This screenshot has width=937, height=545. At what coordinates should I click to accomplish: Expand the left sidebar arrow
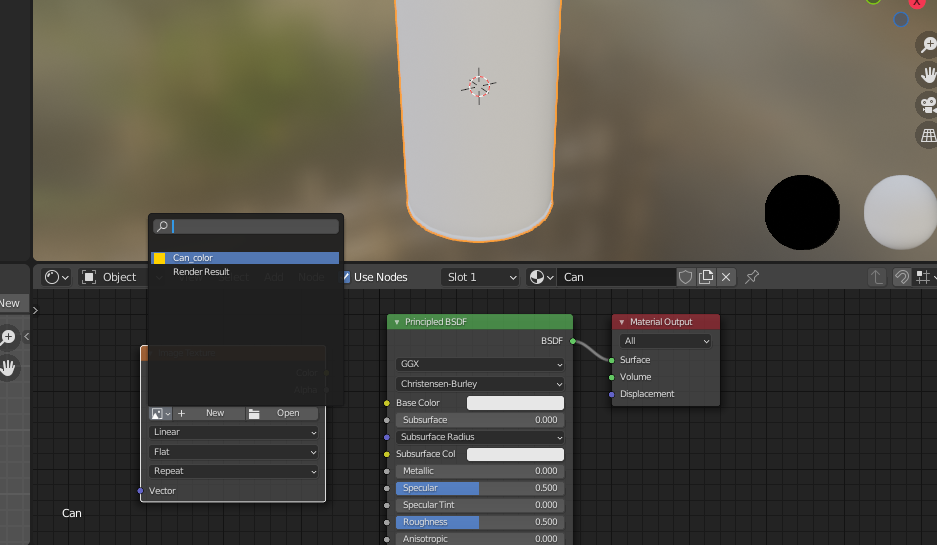coord(35,310)
